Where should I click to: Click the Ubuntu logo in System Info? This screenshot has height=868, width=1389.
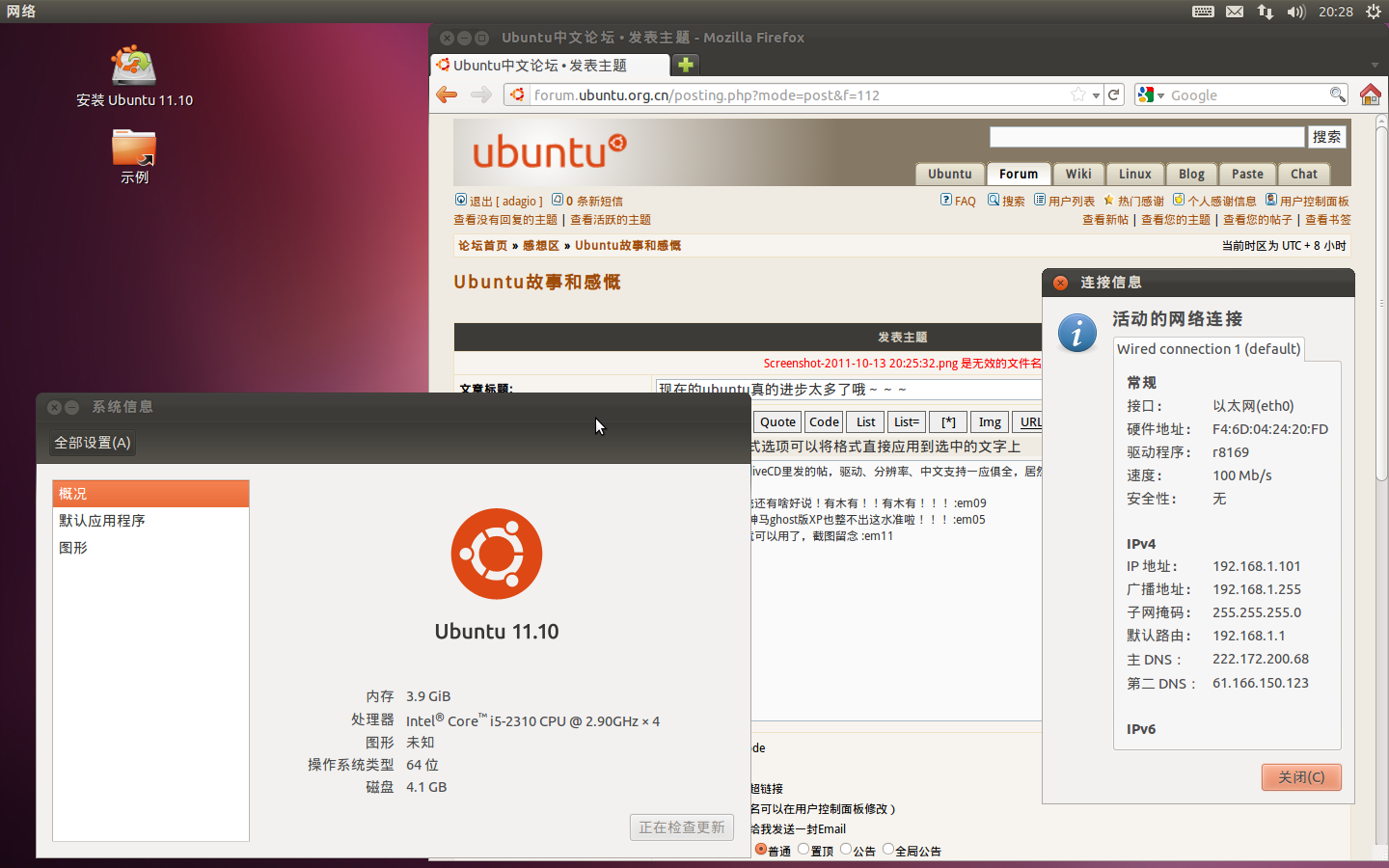click(x=497, y=554)
